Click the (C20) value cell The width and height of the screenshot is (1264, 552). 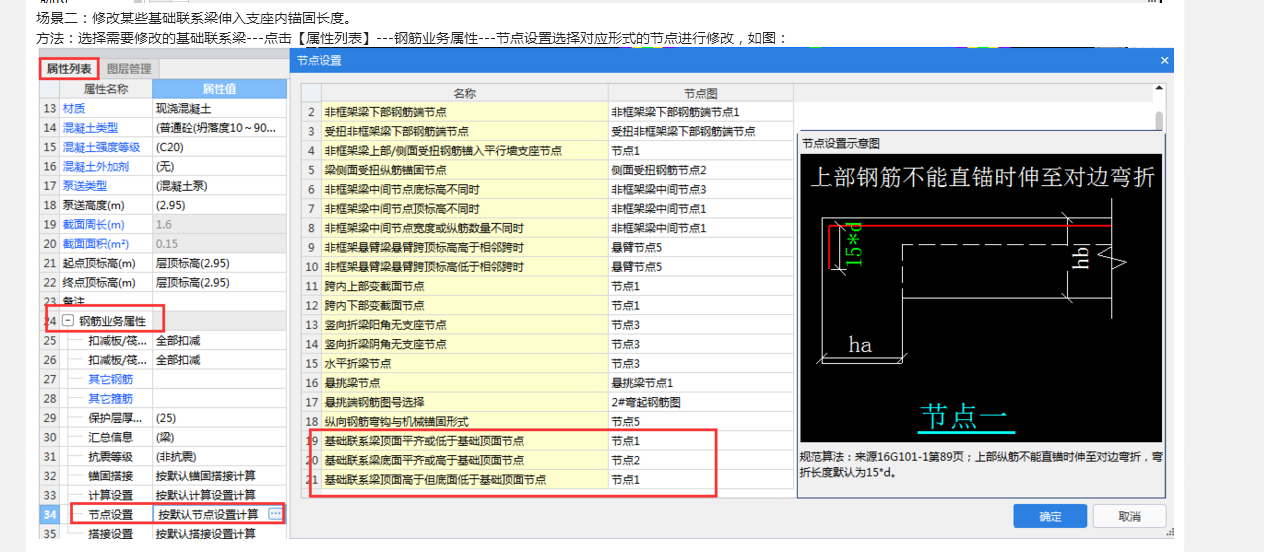click(x=219, y=147)
